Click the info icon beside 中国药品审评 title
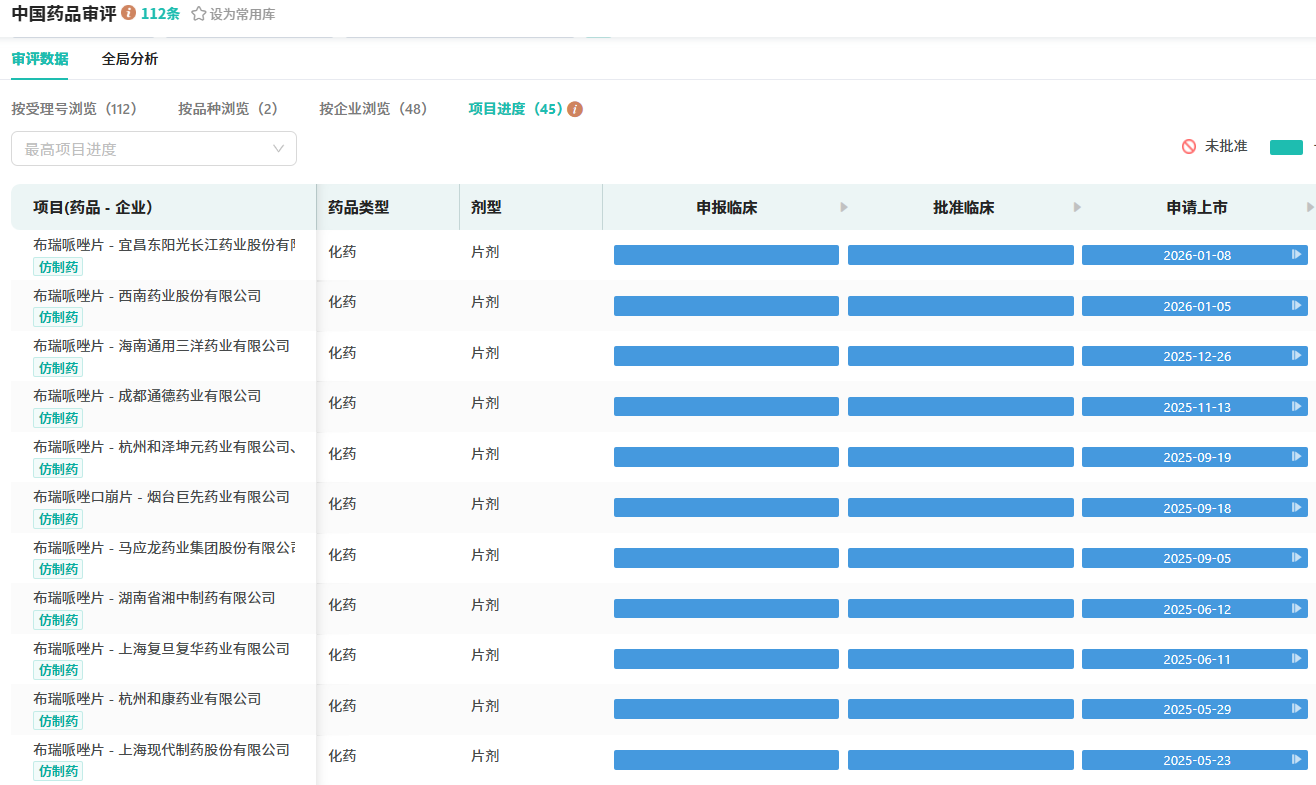 point(128,14)
